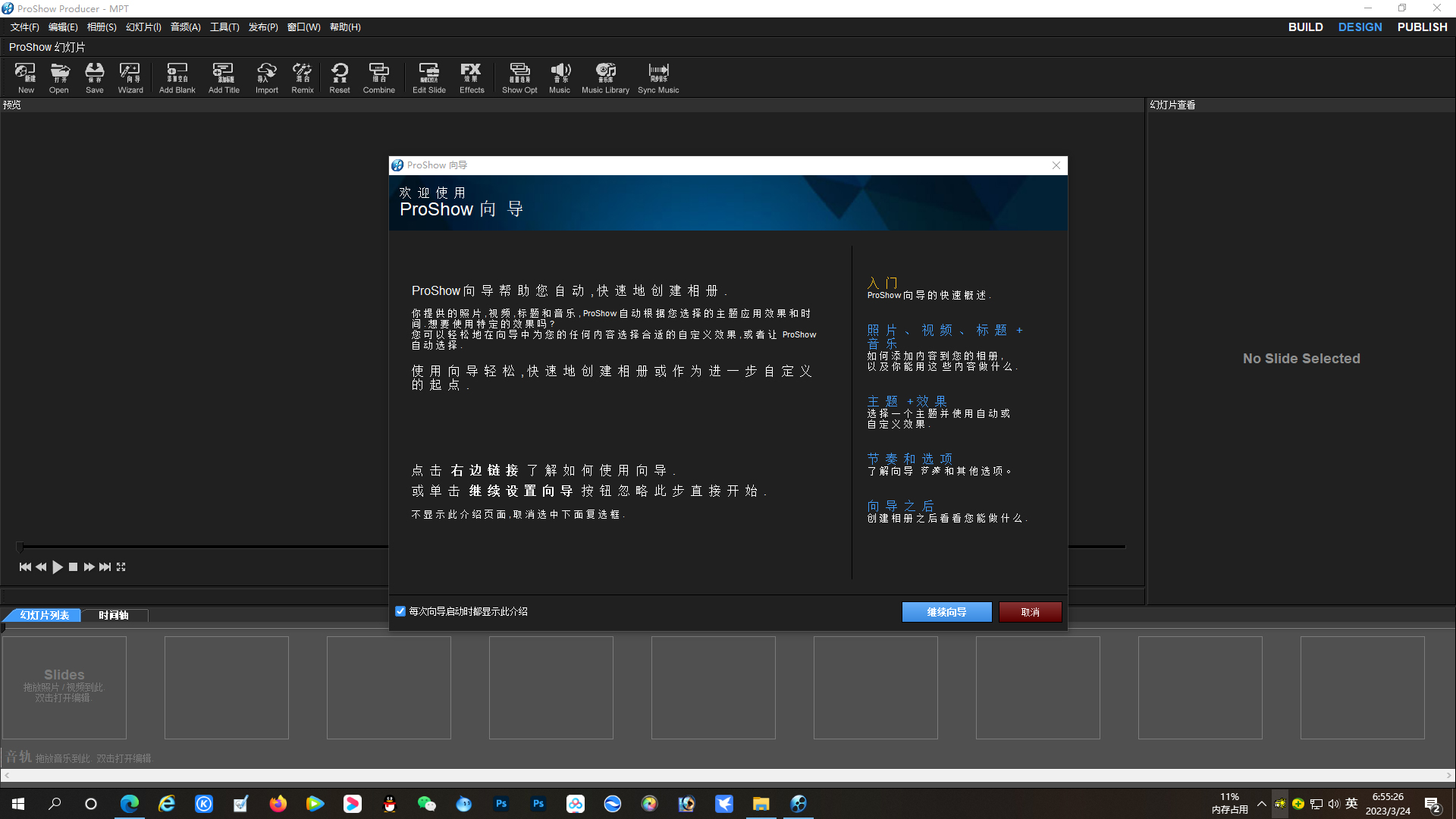Open the 向导之后 link
This screenshot has height=819, width=1456.
click(x=901, y=506)
